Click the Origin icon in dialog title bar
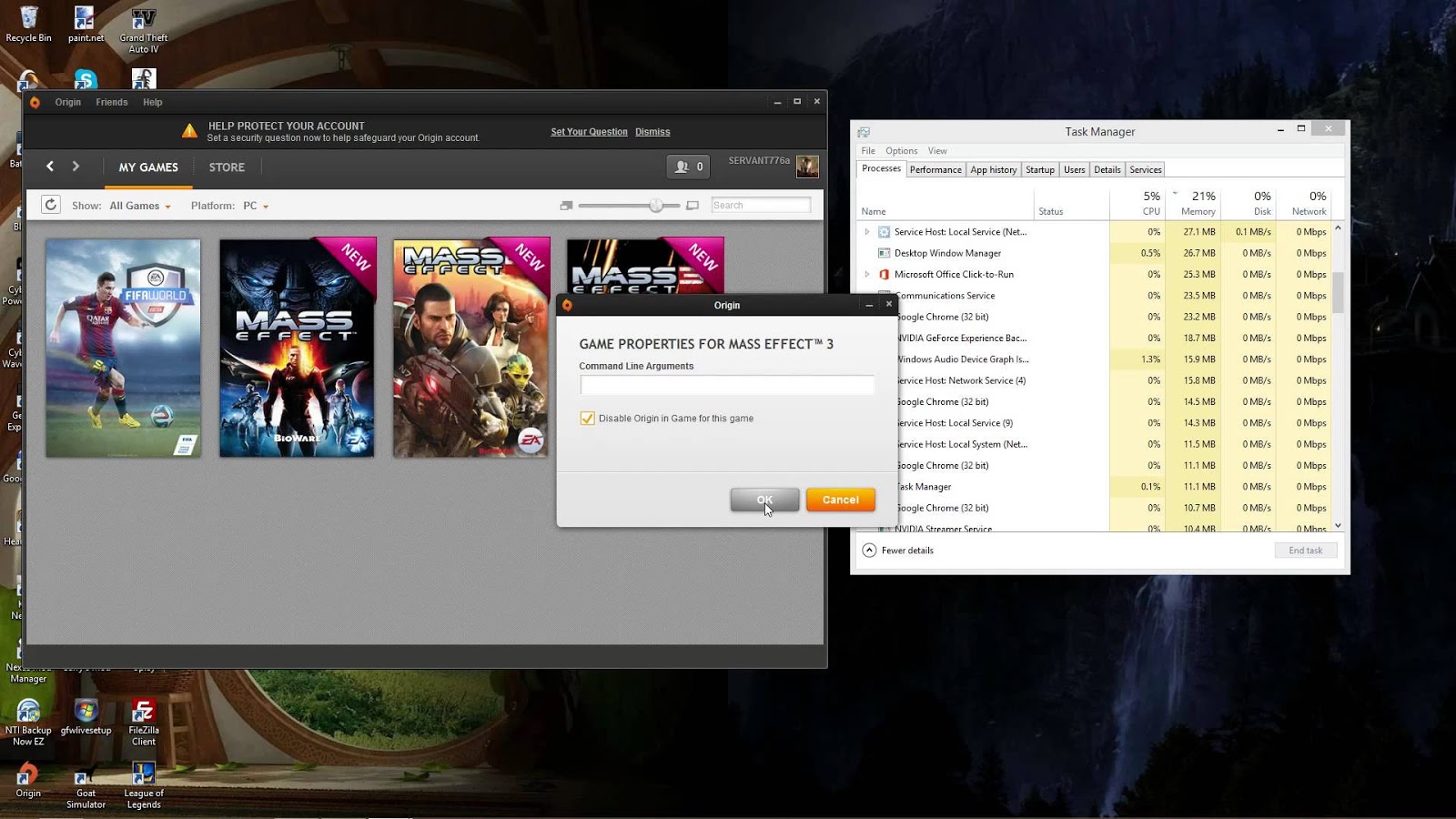The width and height of the screenshot is (1456, 819). tap(567, 305)
